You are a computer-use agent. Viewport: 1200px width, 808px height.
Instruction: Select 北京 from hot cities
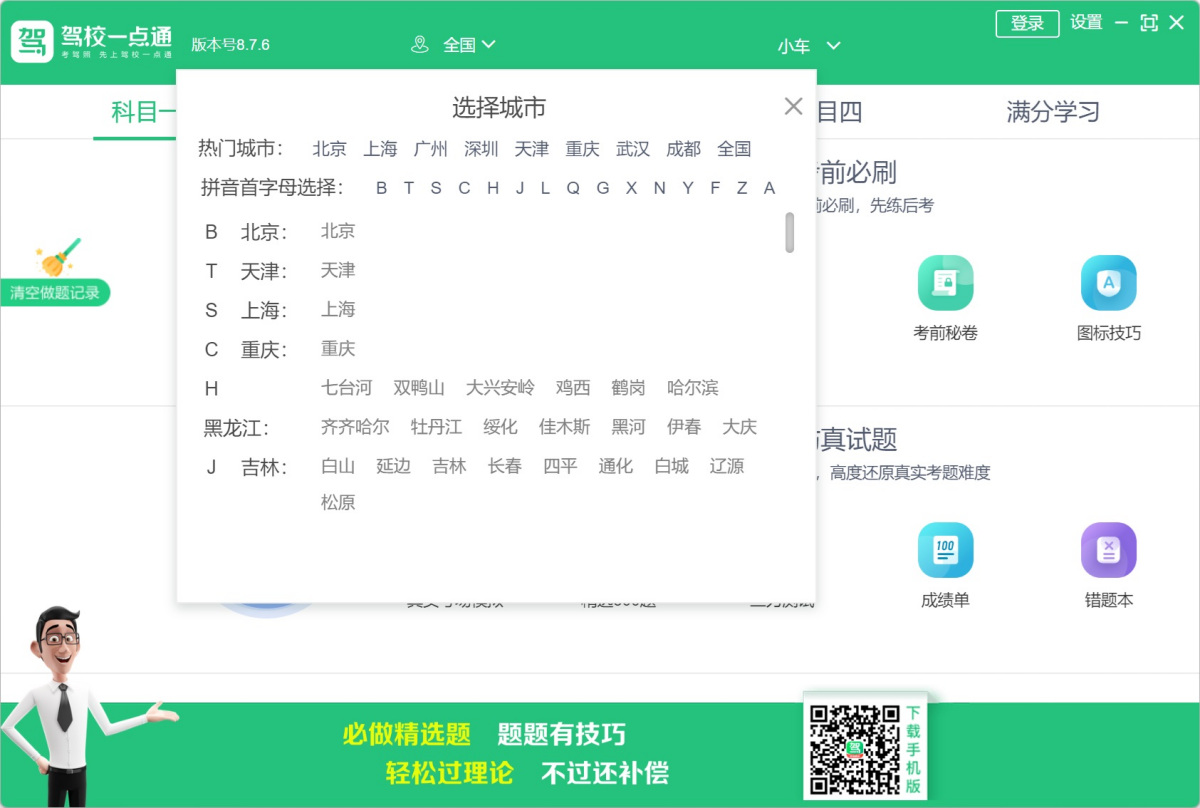coord(330,148)
